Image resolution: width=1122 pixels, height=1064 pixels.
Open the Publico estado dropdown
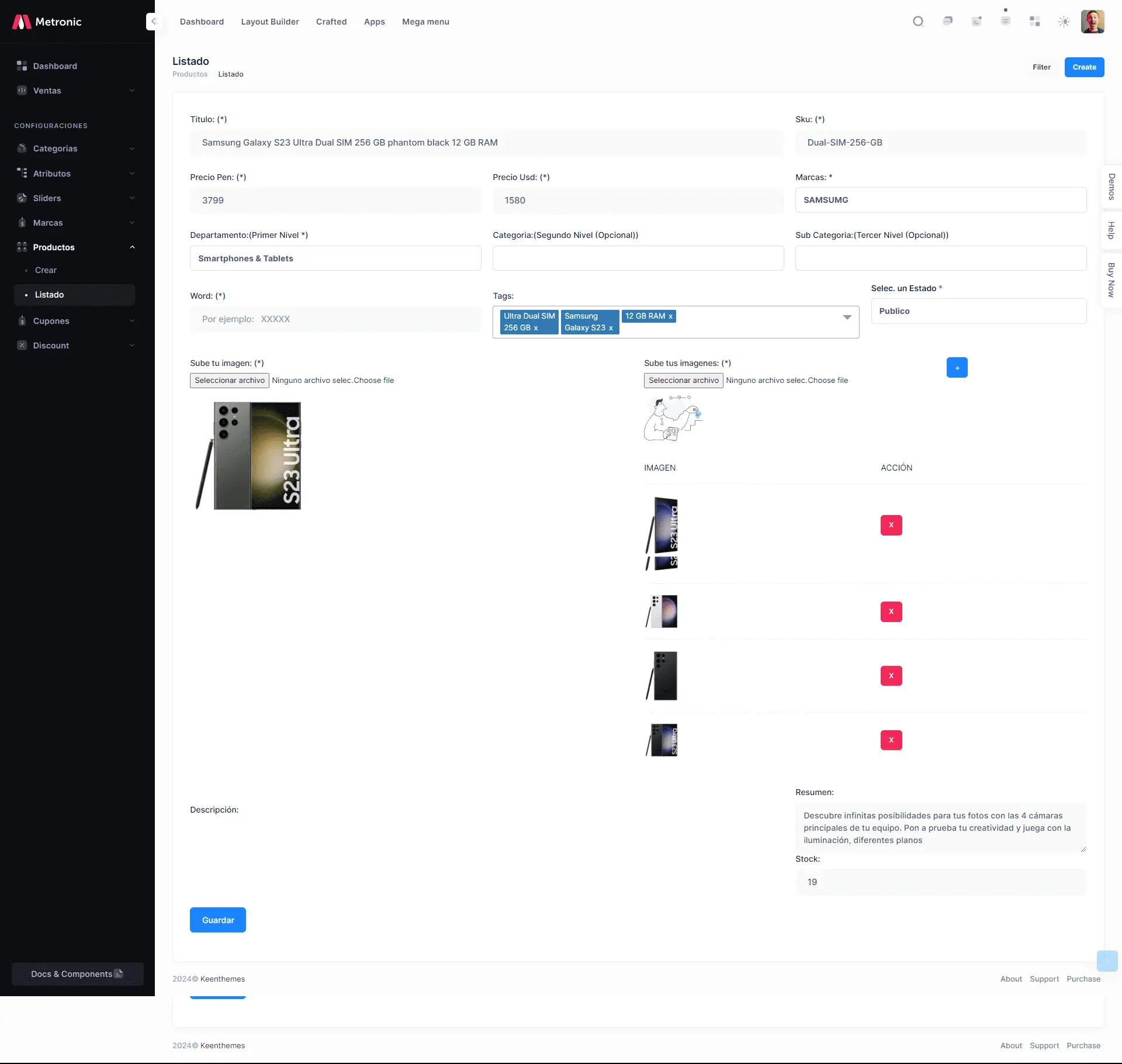coord(978,311)
